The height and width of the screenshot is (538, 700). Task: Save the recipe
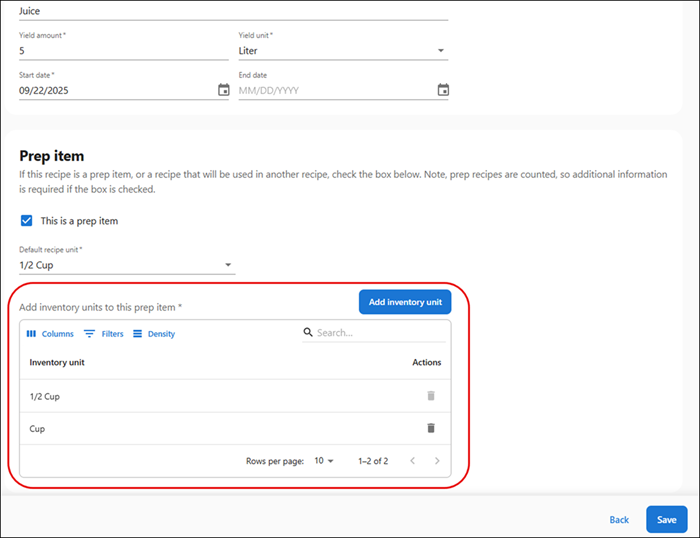click(x=666, y=520)
